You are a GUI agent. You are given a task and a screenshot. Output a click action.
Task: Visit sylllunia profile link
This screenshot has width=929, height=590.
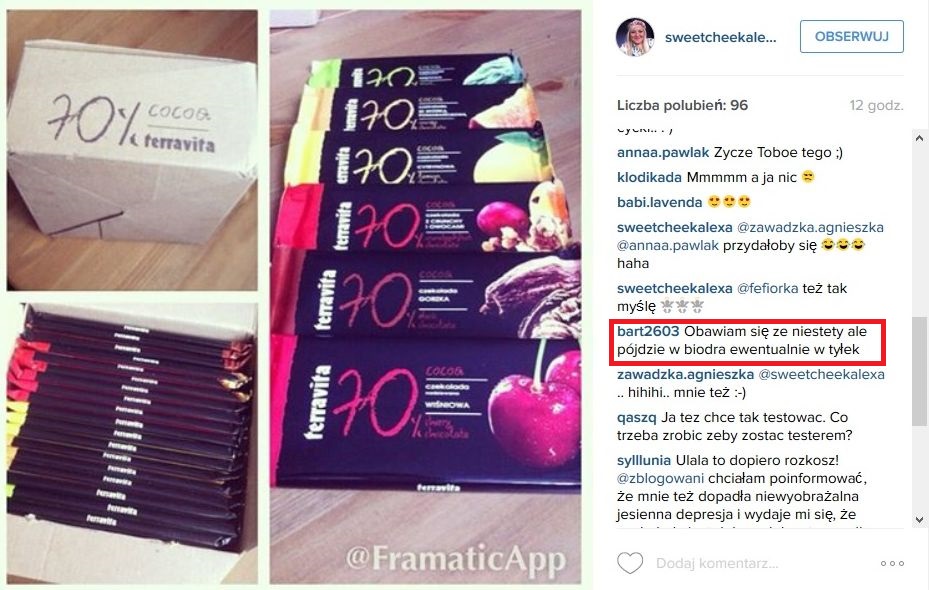click(x=643, y=461)
